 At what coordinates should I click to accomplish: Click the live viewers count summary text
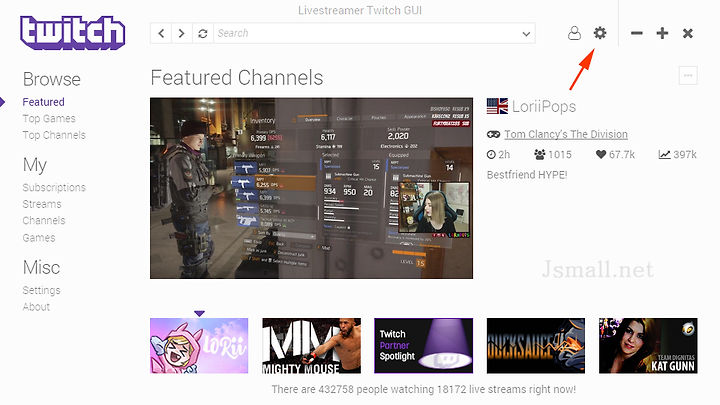tap(423, 389)
